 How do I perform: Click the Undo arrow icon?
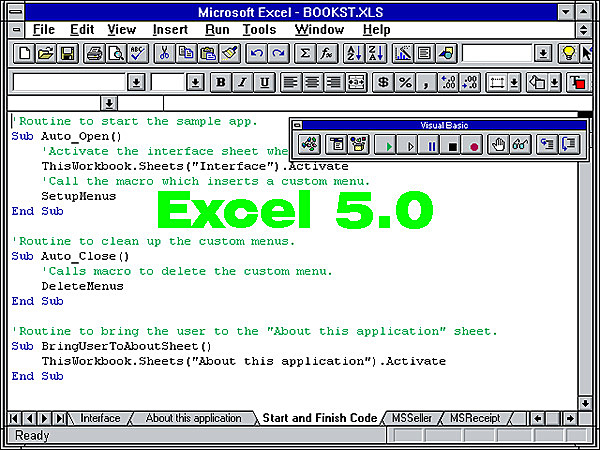[257, 54]
